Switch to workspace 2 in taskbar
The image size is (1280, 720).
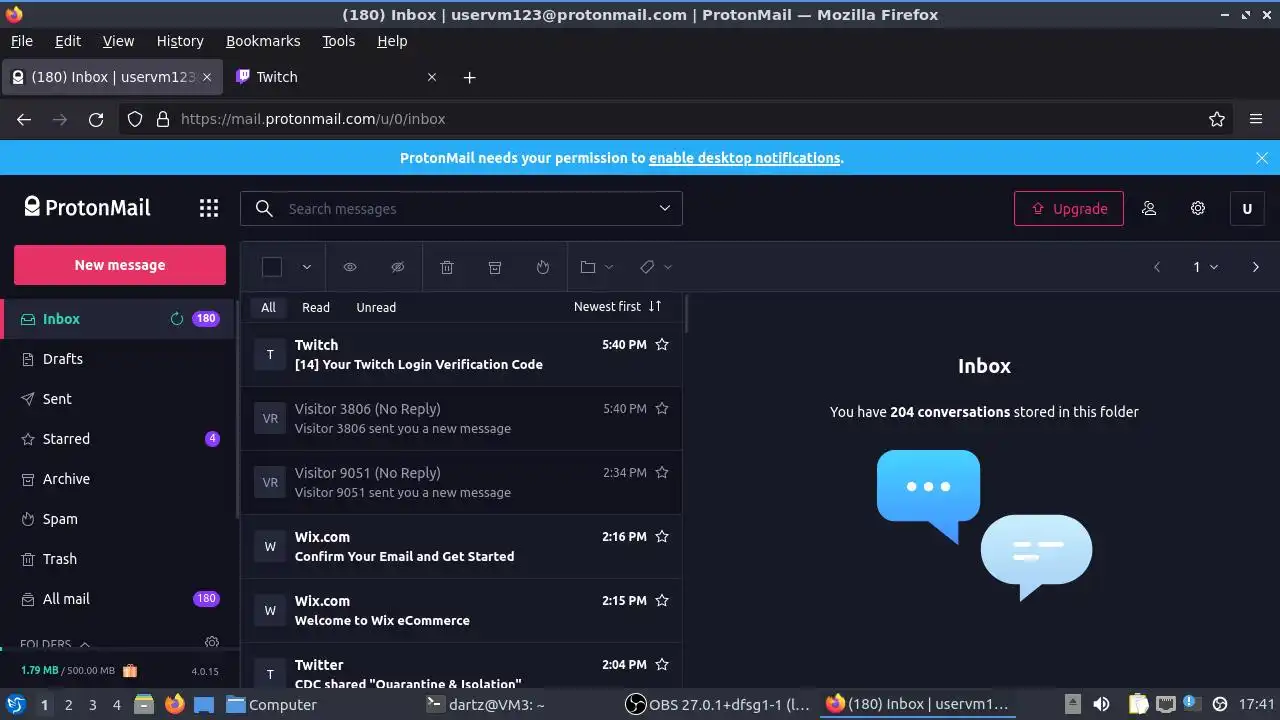pos(68,704)
